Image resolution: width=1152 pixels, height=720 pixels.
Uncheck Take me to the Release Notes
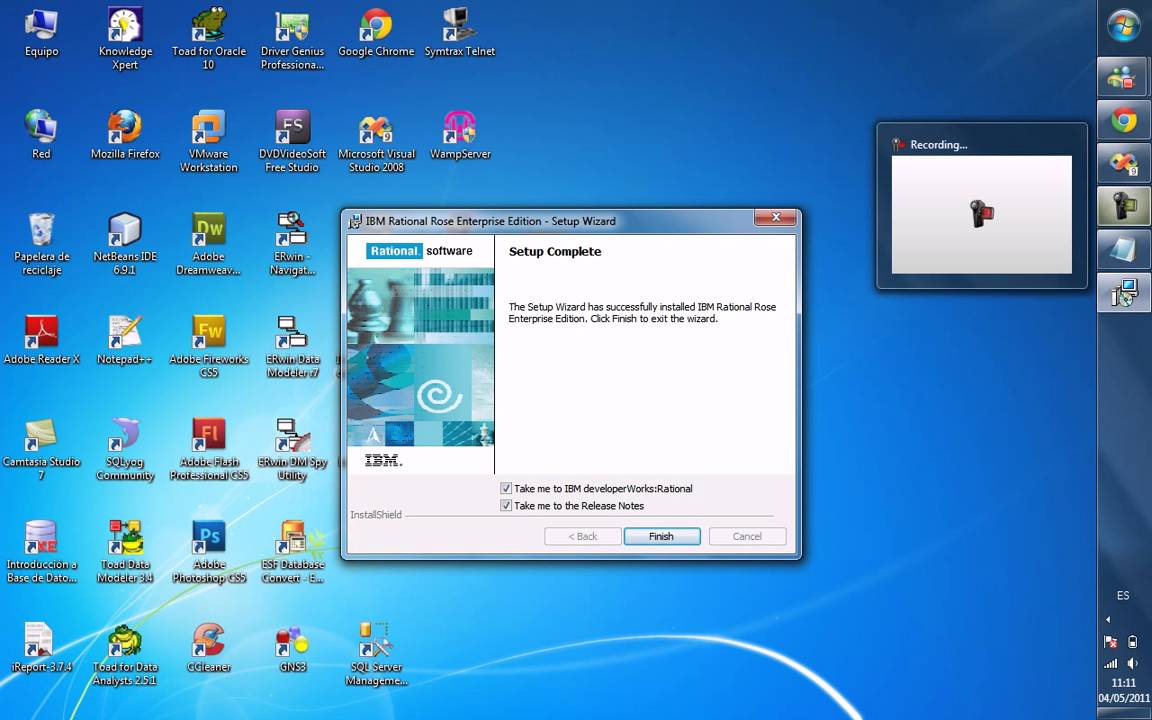coord(506,505)
